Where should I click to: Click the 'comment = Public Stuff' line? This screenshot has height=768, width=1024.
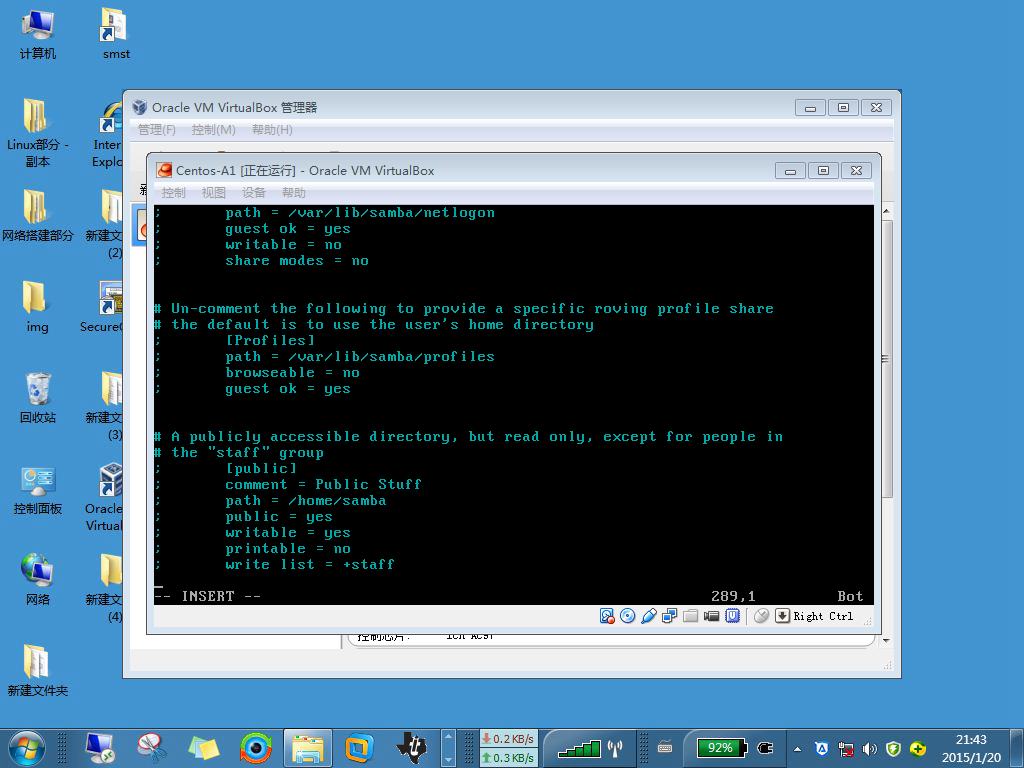(x=323, y=485)
